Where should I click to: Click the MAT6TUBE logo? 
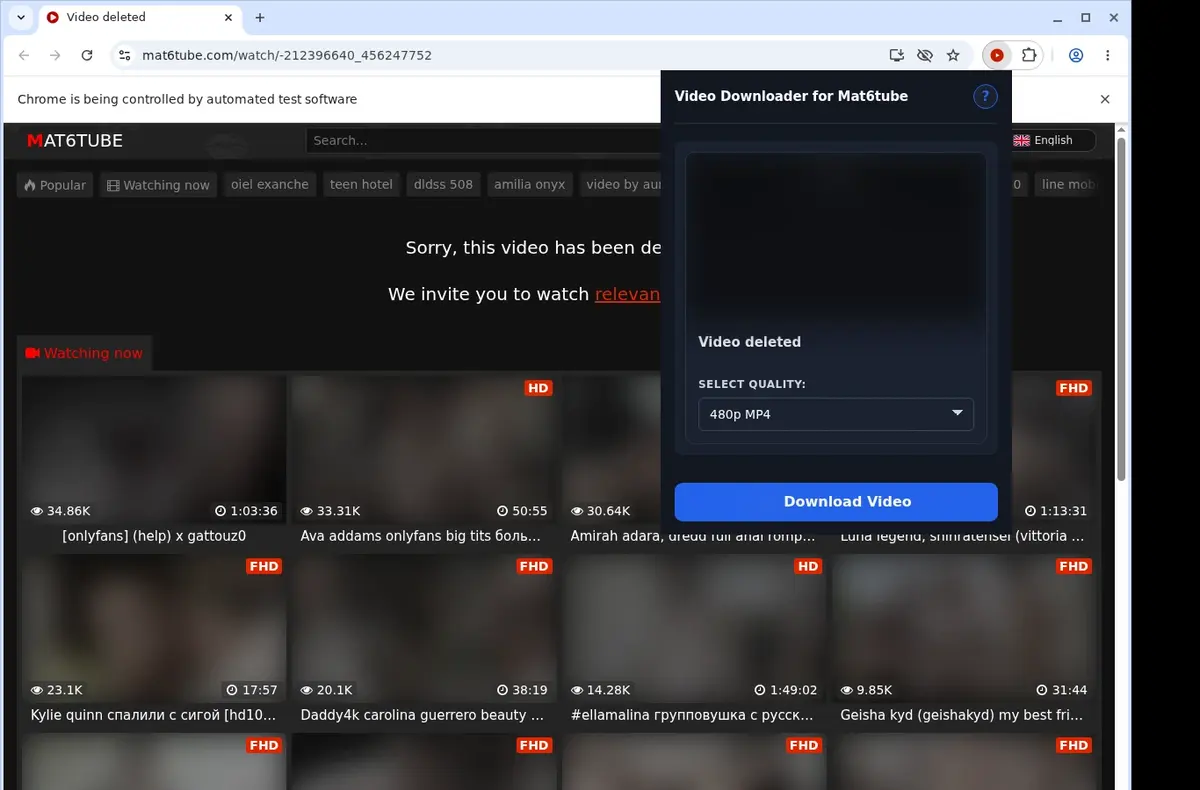coord(75,140)
